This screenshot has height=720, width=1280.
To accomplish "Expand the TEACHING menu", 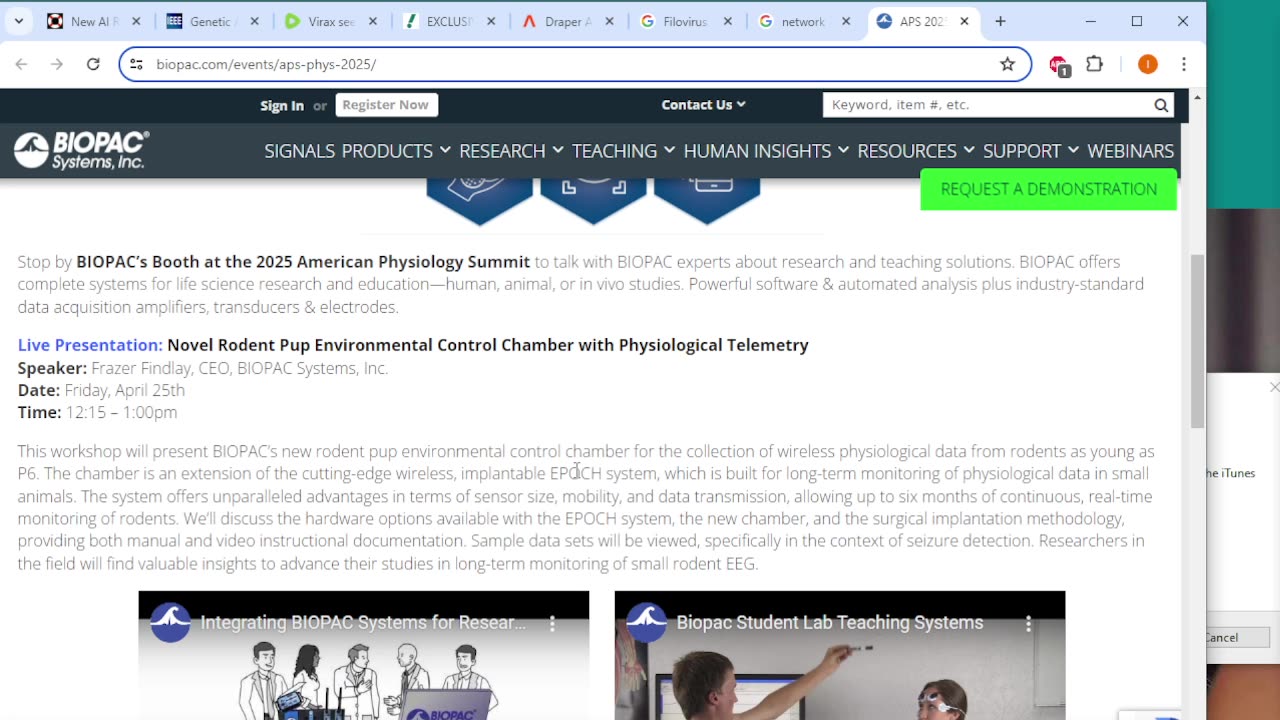I will 623,151.
